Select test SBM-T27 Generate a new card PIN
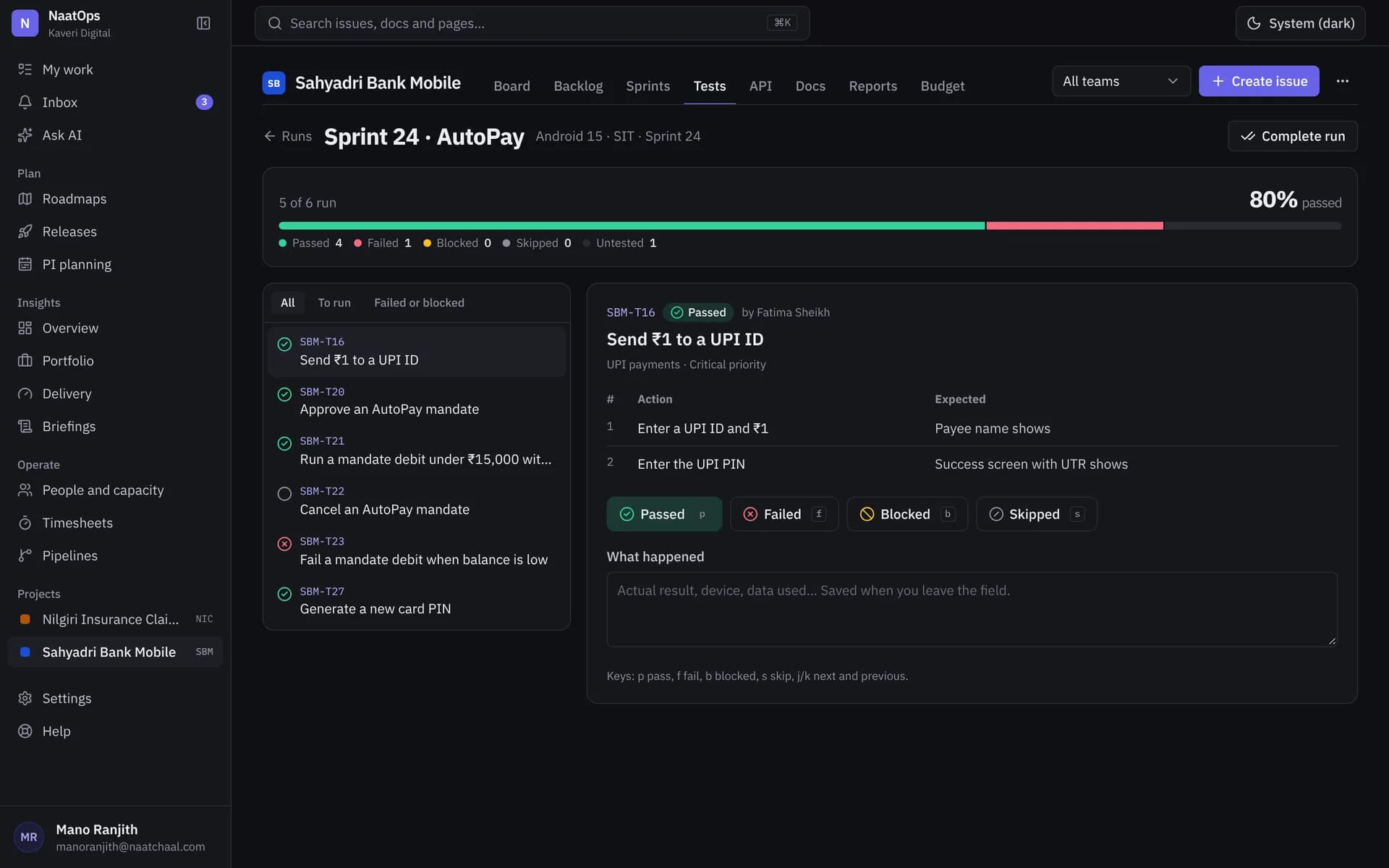 [x=417, y=600]
